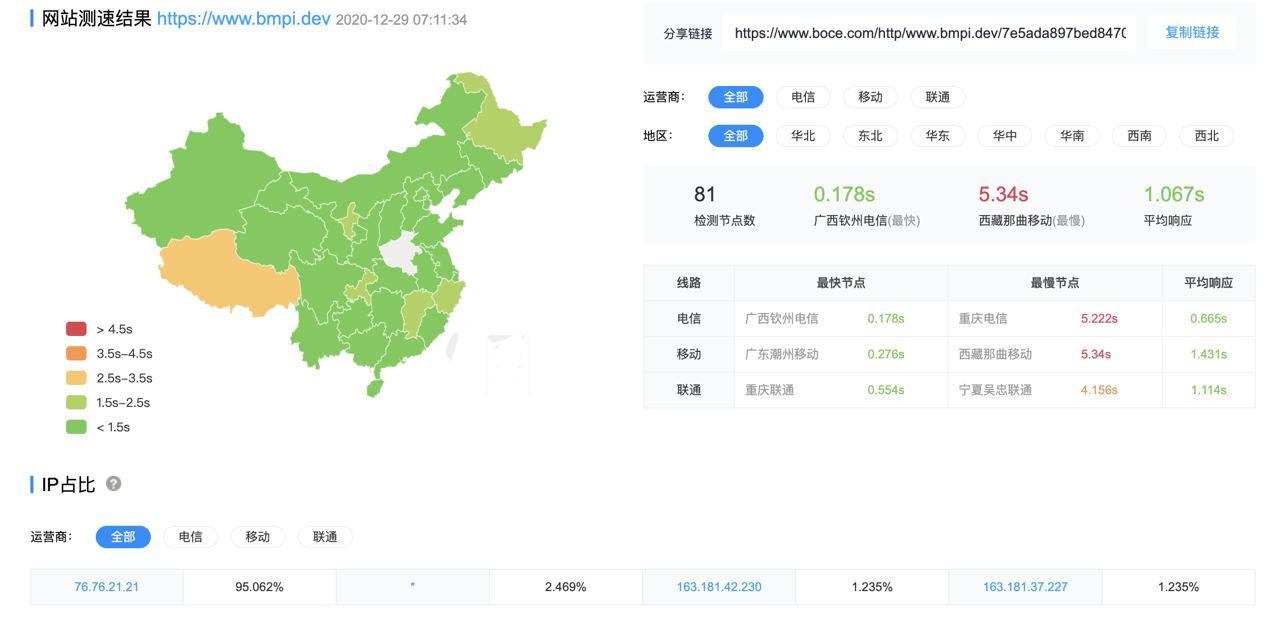
Task: Filter by the 华南 region
Action: pos(1072,136)
